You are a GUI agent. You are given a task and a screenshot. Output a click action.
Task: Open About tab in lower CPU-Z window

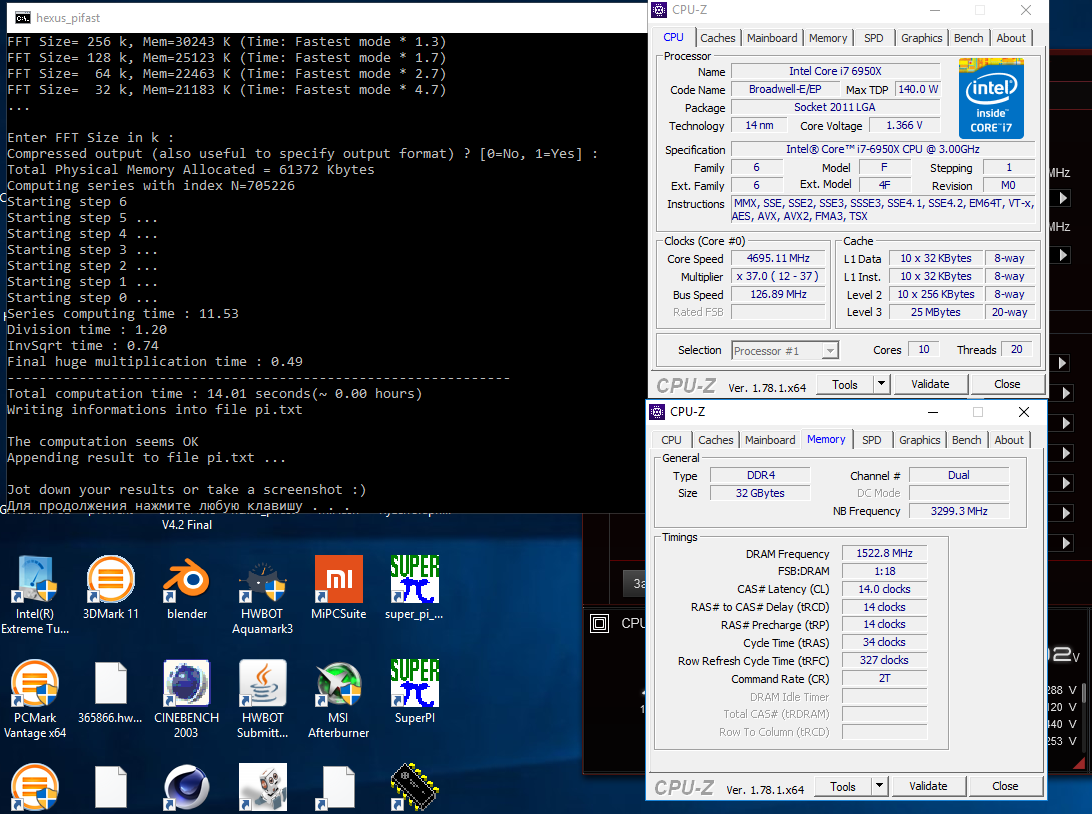(1008, 440)
